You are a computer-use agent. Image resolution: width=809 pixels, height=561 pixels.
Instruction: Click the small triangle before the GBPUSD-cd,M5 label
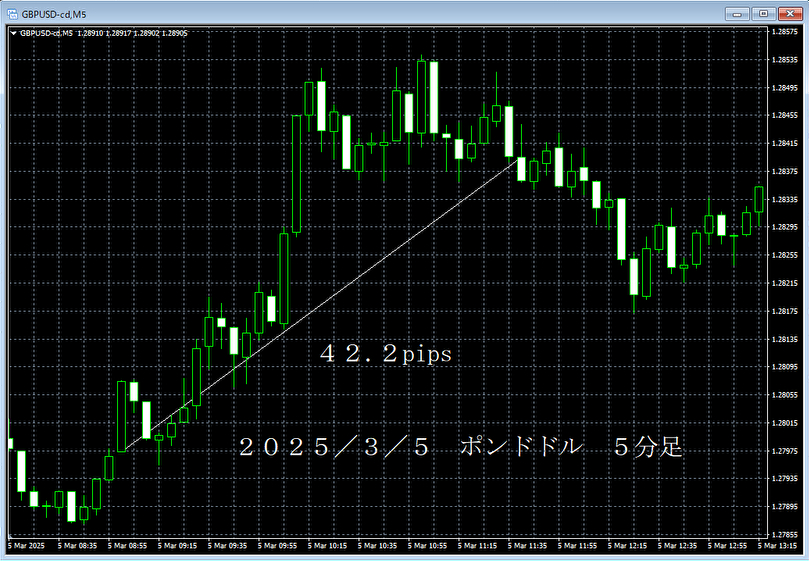[12, 33]
